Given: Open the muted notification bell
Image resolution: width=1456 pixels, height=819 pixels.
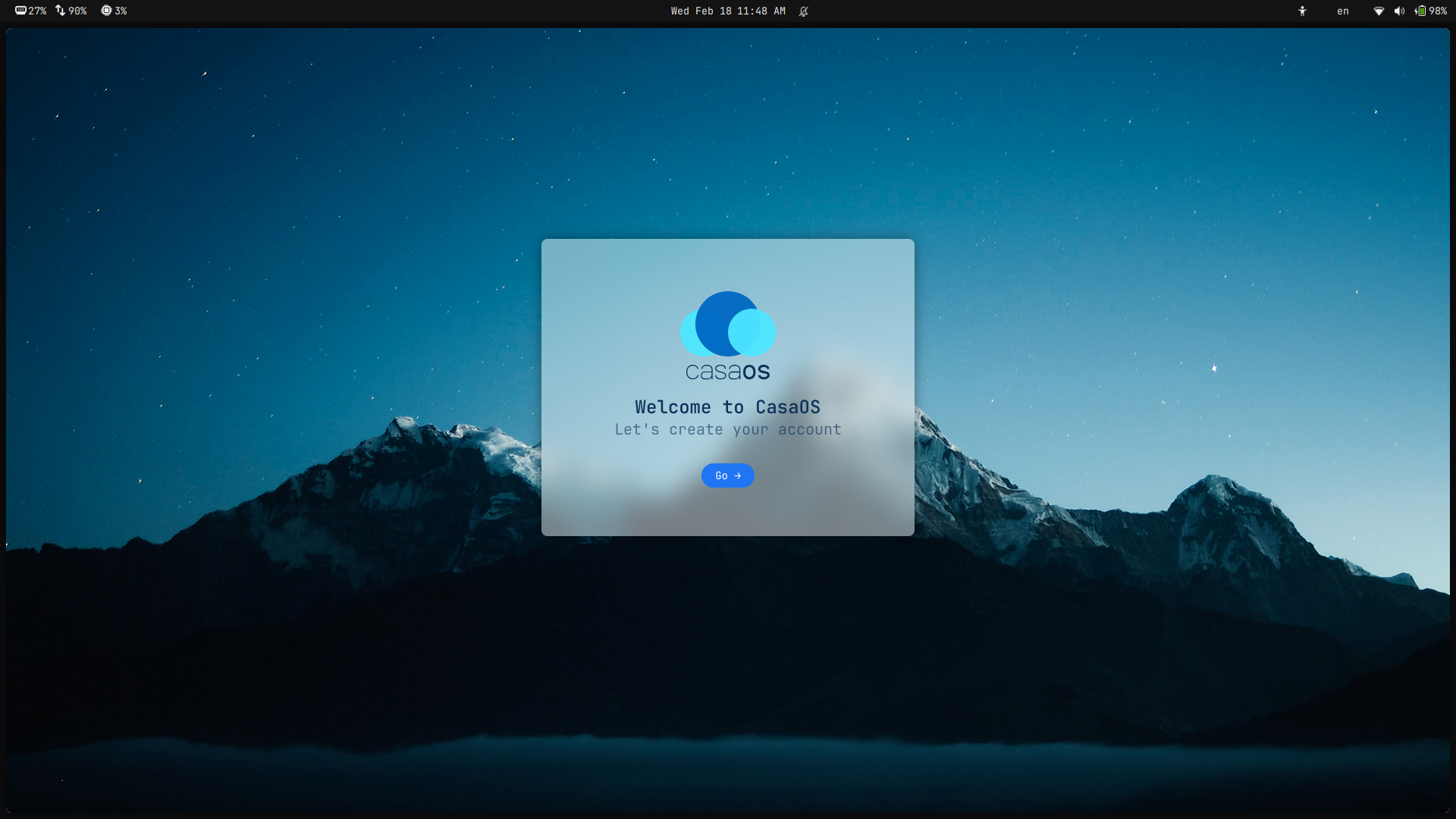Looking at the screenshot, I should [804, 11].
